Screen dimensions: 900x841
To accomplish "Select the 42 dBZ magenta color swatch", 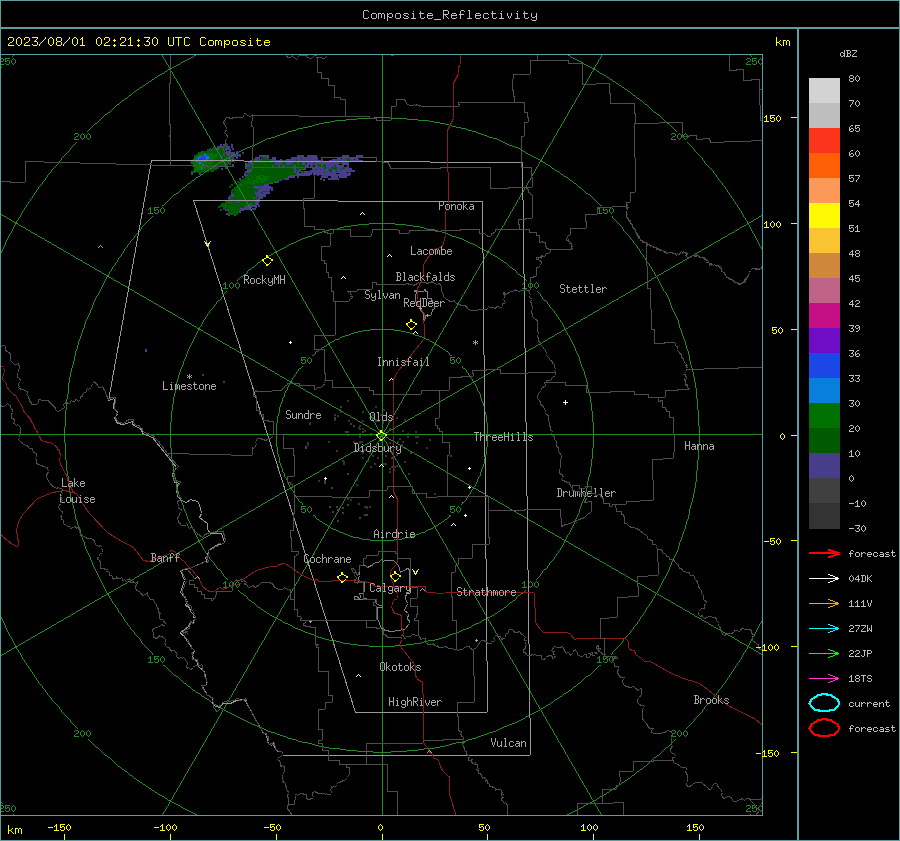I will tap(824, 316).
